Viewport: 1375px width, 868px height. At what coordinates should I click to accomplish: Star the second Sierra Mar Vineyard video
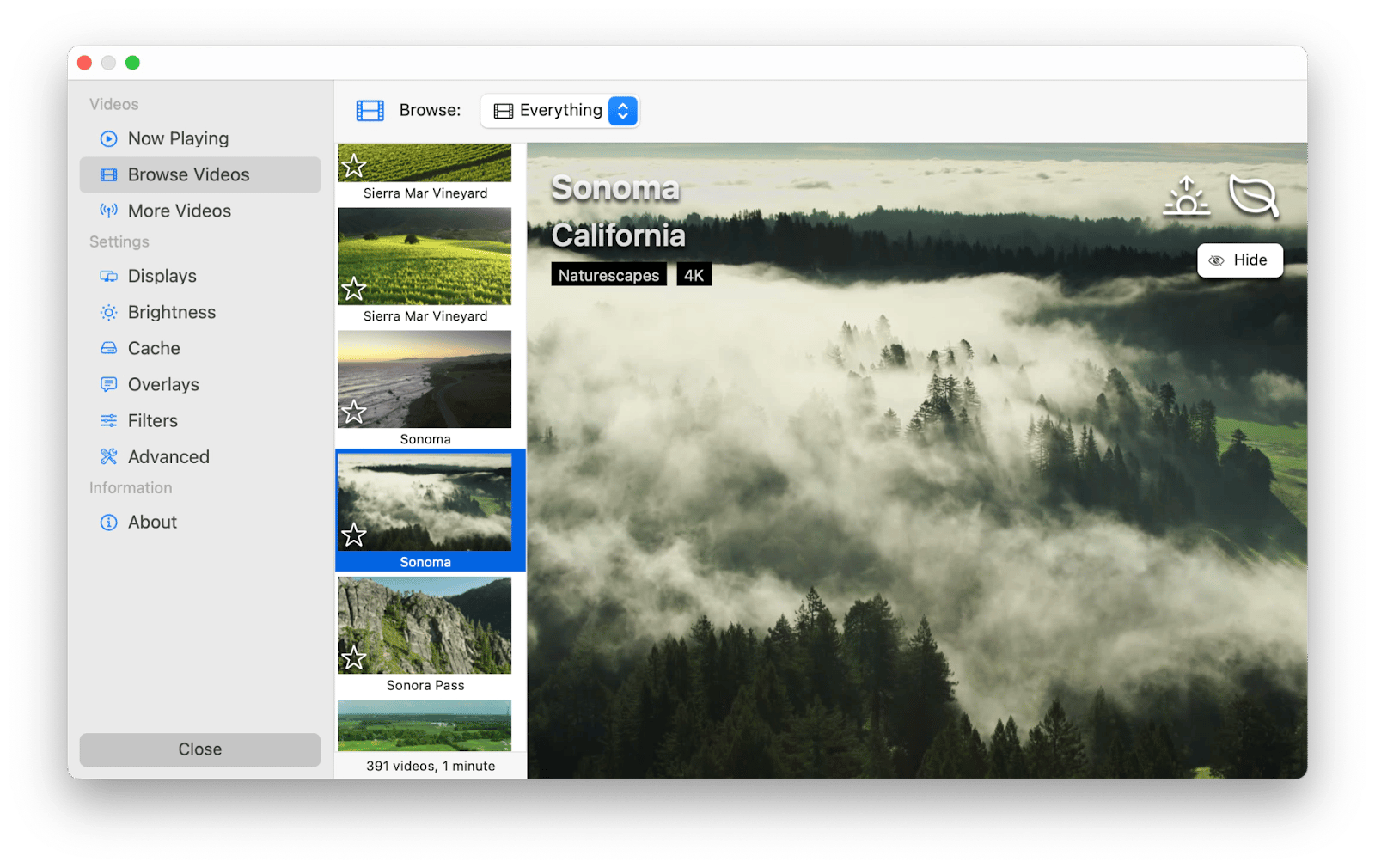pos(353,289)
